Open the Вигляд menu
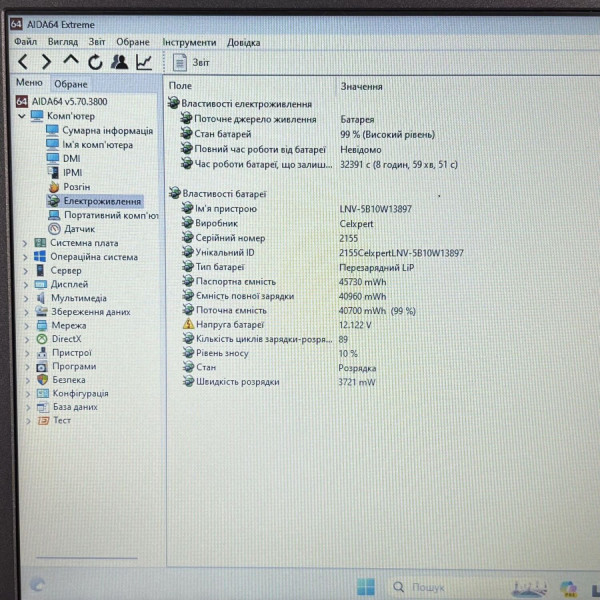The height and width of the screenshot is (600, 600). coord(63,42)
